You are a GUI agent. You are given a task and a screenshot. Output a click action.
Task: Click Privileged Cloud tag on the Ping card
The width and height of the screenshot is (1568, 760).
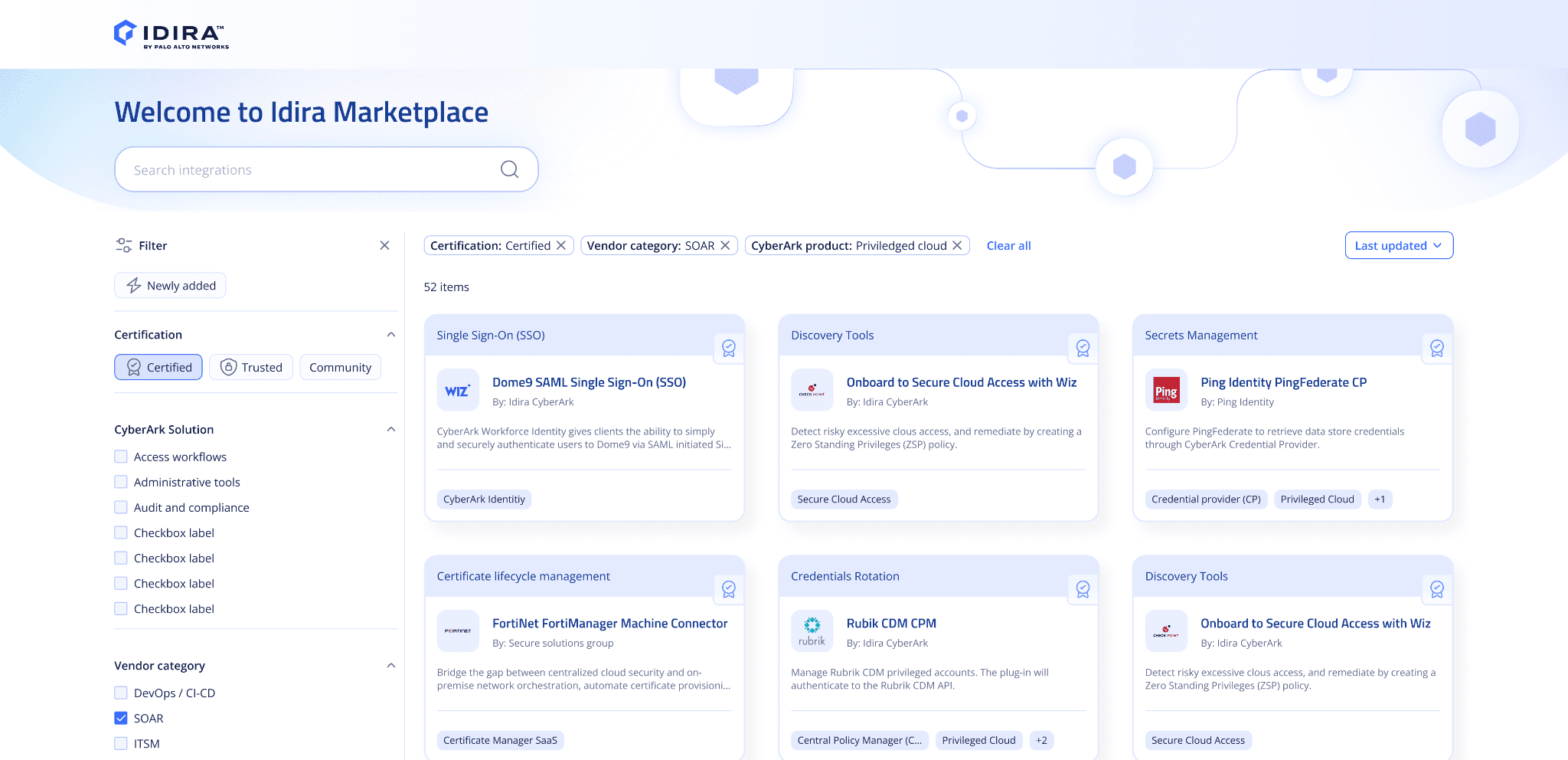(1317, 500)
